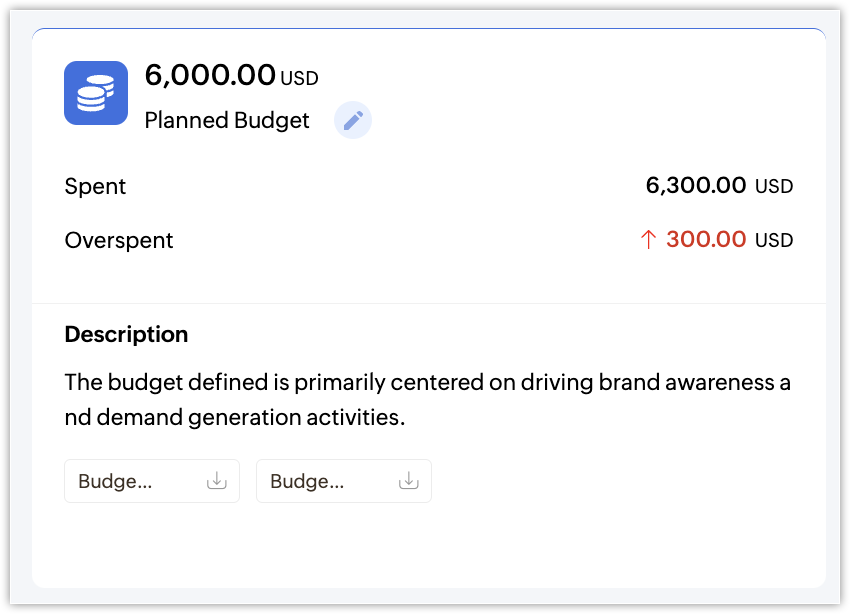Click the divider line above Description
The height and width of the screenshot is (614, 850).
429,303
